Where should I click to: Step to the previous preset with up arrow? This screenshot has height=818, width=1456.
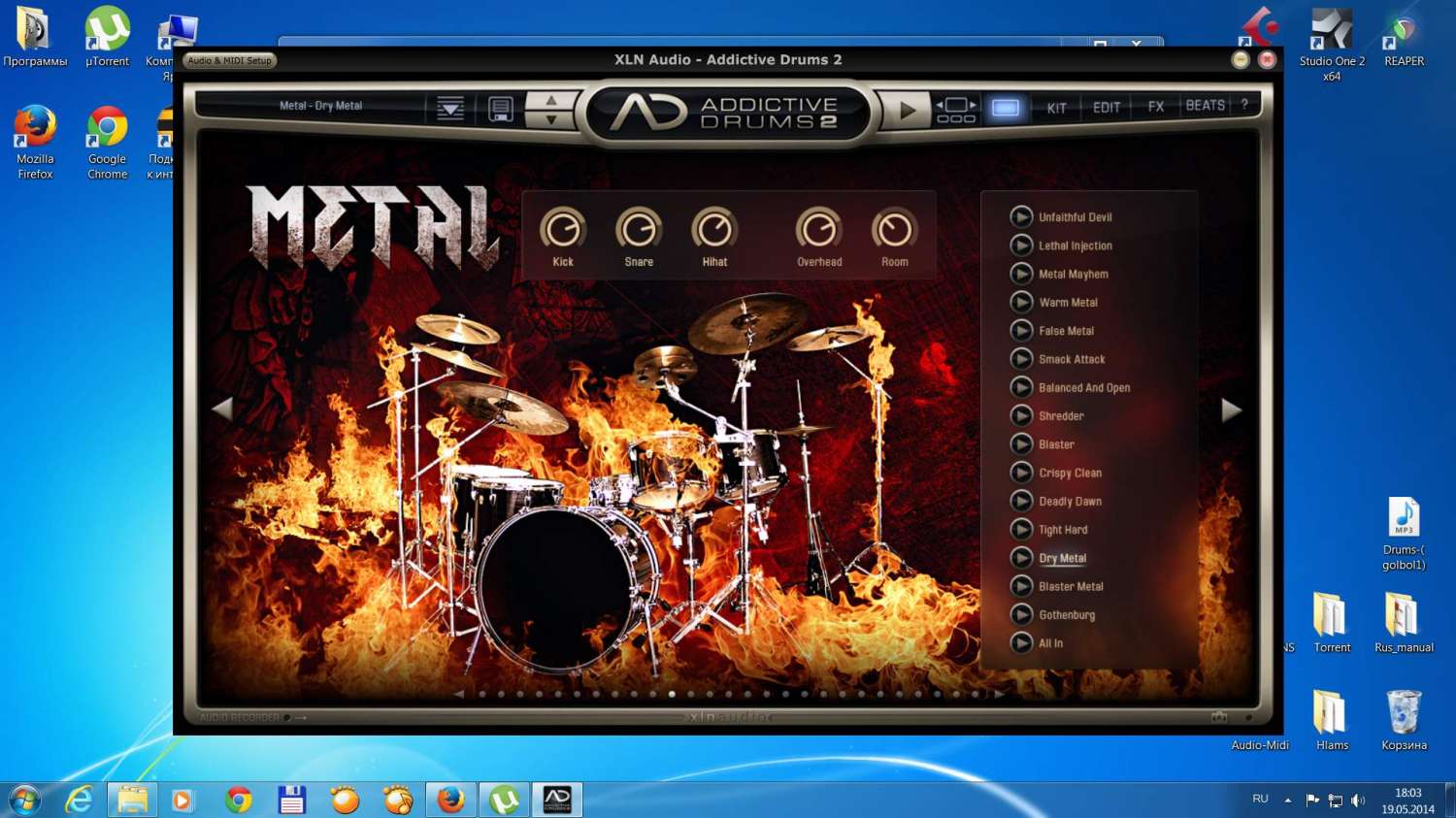tap(551, 99)
